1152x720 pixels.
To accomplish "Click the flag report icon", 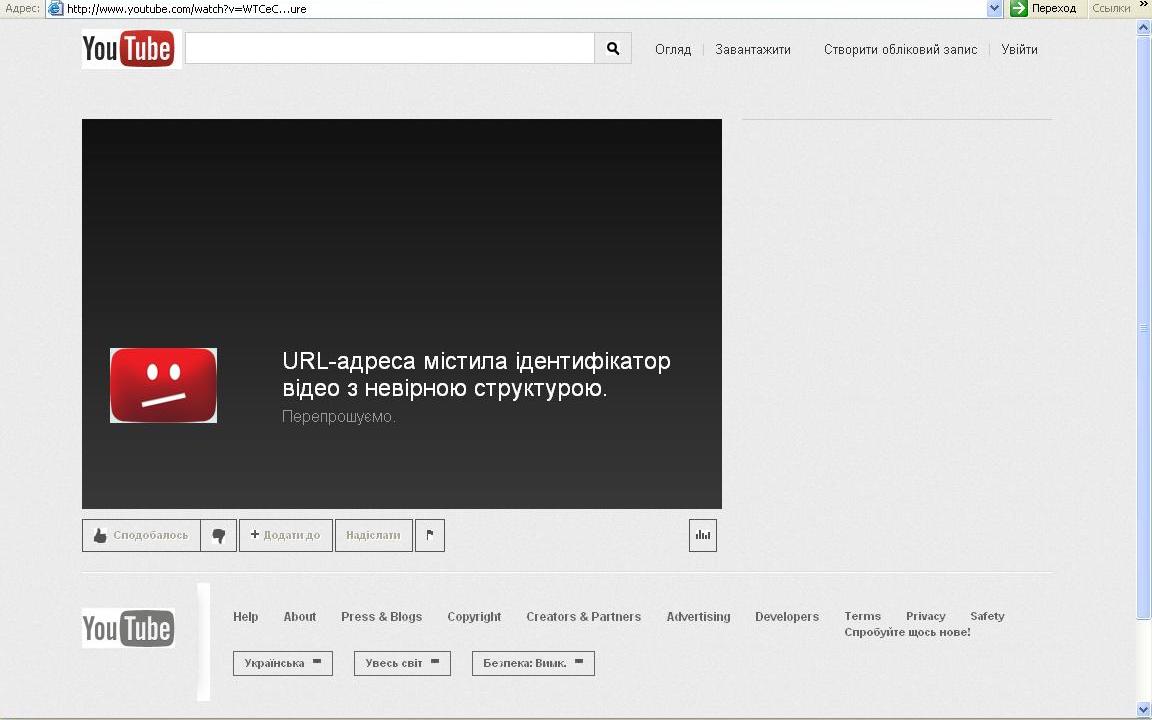I will (430, 536).
